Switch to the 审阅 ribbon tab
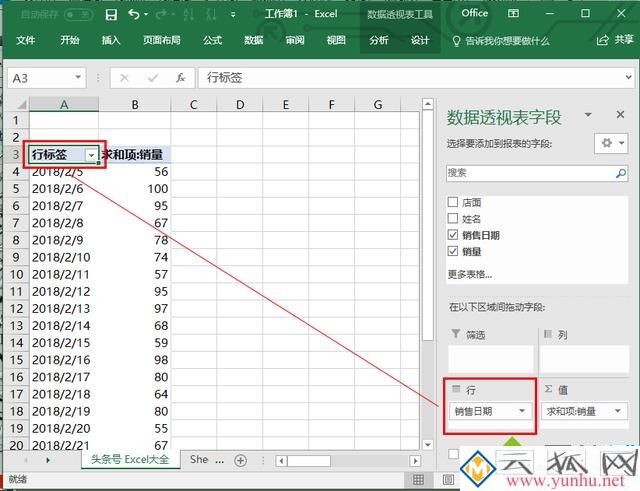Viewport: 640px width, 491px height. (x=295, y=40)
